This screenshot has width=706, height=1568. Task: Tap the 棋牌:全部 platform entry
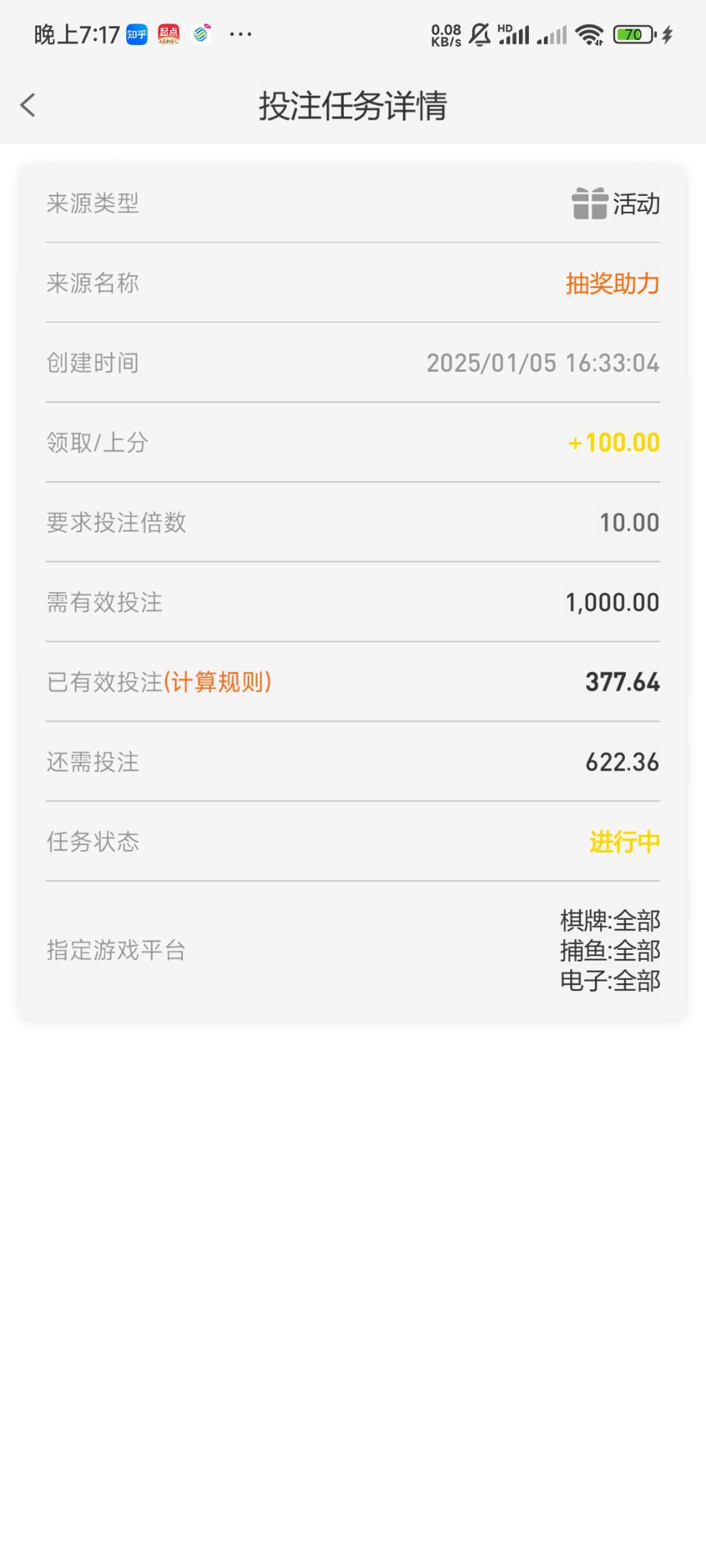[610, 921]
